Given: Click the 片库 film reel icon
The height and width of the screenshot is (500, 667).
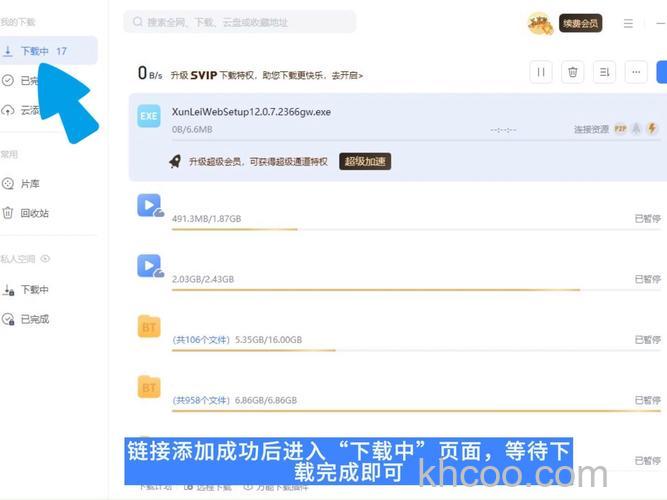Looking at the screenshot, I should [x=8, y=184].
